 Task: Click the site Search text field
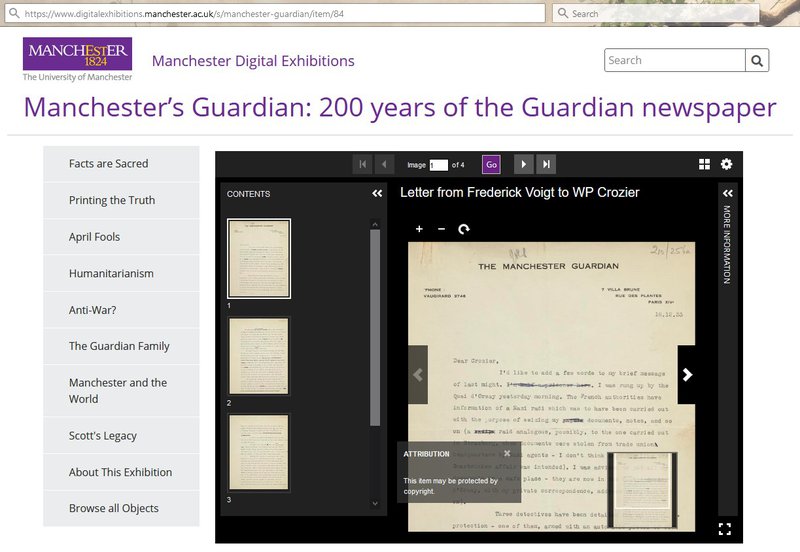point(674,60)
